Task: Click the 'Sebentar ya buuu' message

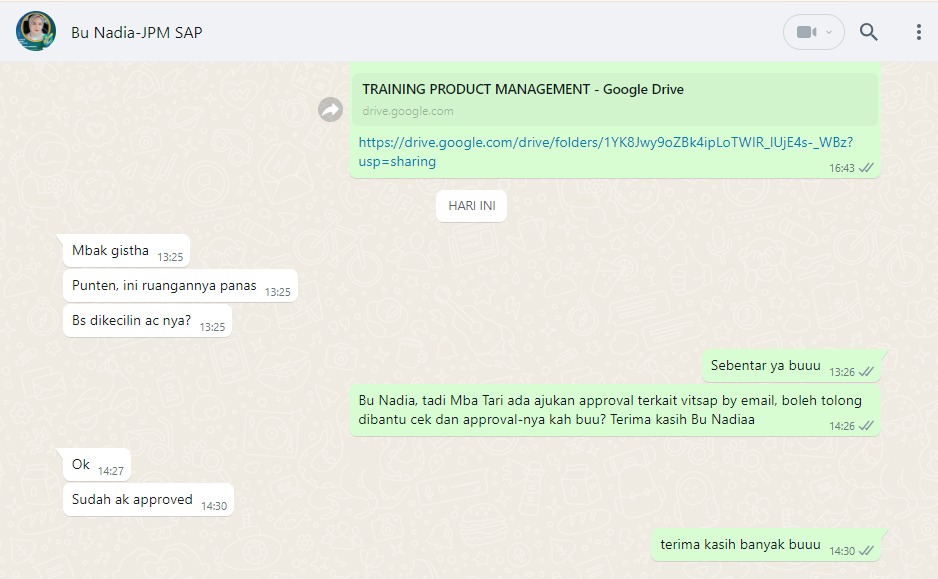Action: 767,366
